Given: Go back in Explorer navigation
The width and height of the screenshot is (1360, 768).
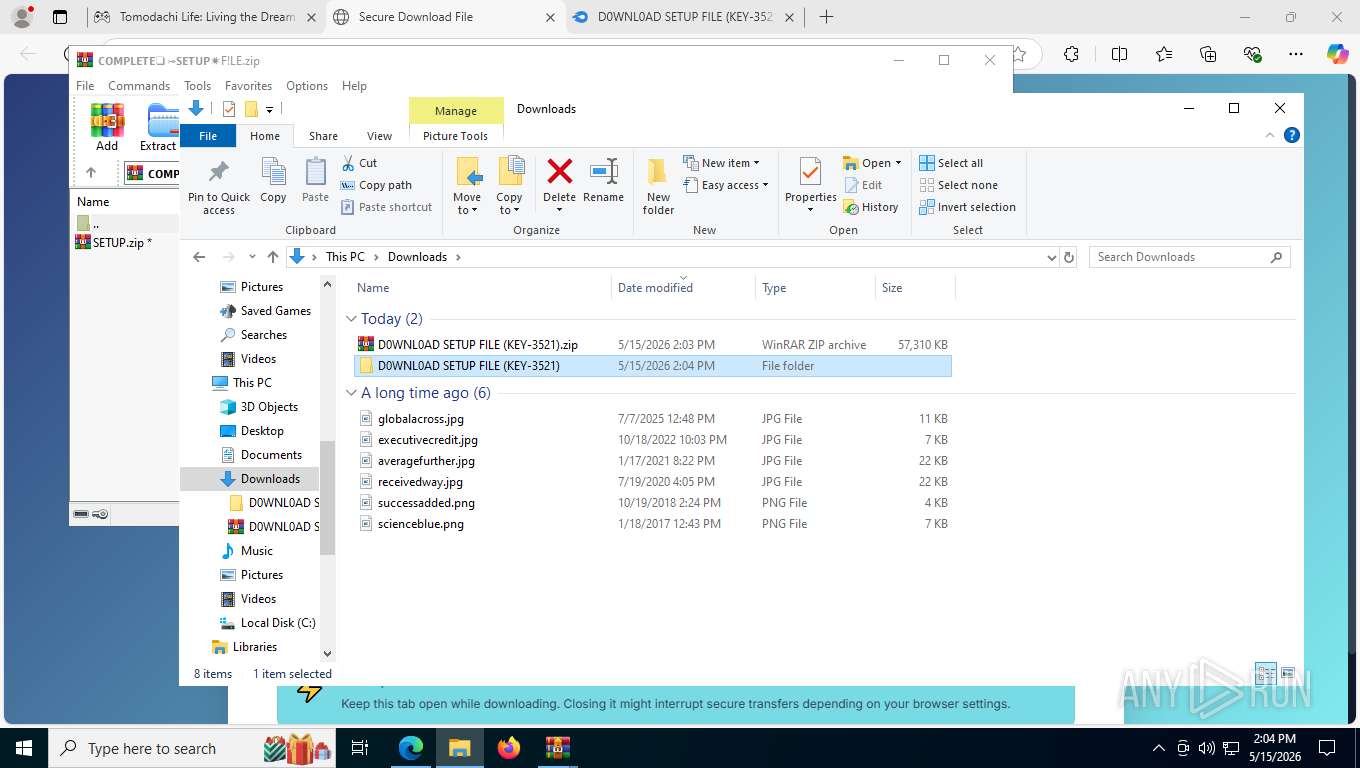Looking at the screenshot, I should (199, 257).
